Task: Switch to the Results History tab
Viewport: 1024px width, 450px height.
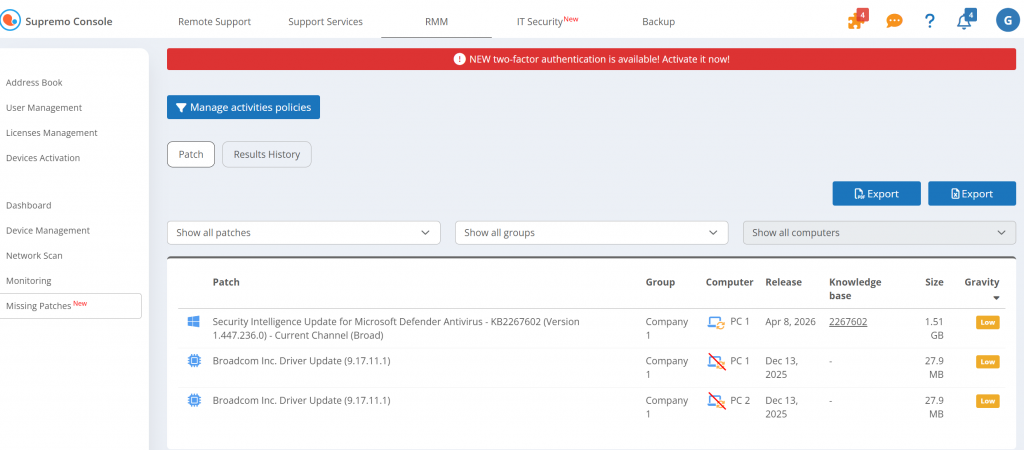Action: [x=267, y=155]
